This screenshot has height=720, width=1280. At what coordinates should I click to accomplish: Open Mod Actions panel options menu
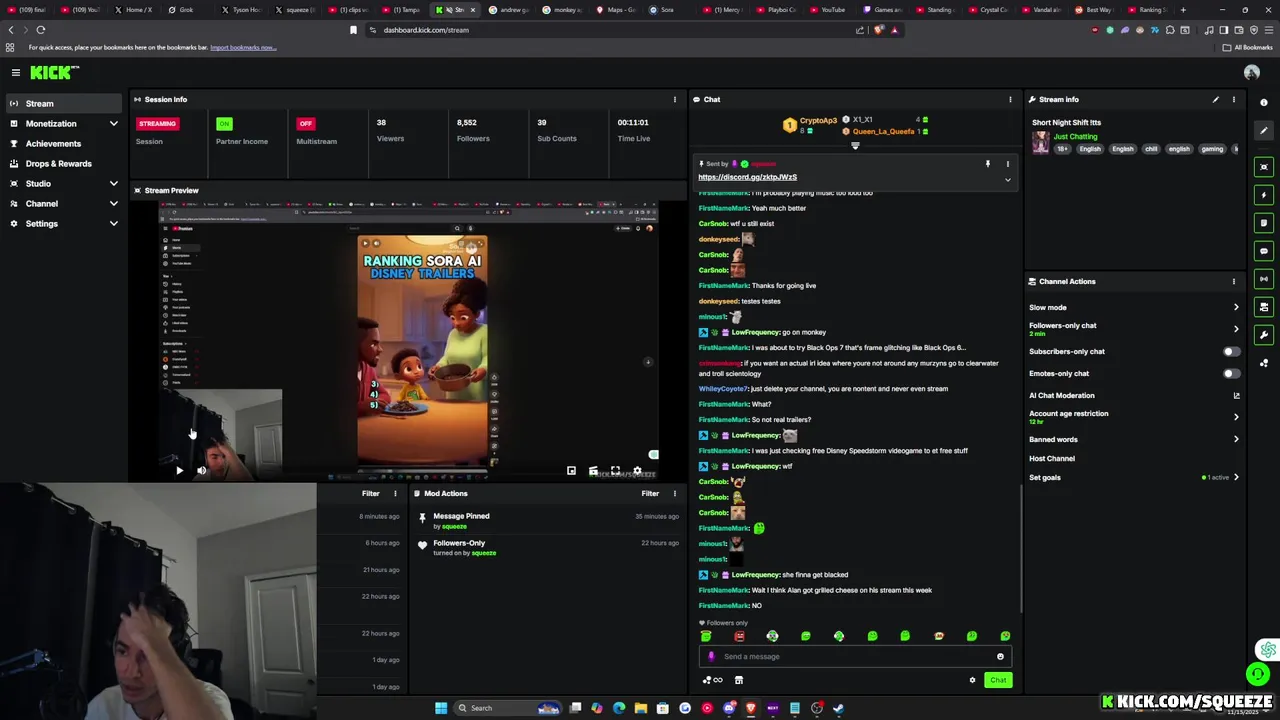(x=675, y=493)
